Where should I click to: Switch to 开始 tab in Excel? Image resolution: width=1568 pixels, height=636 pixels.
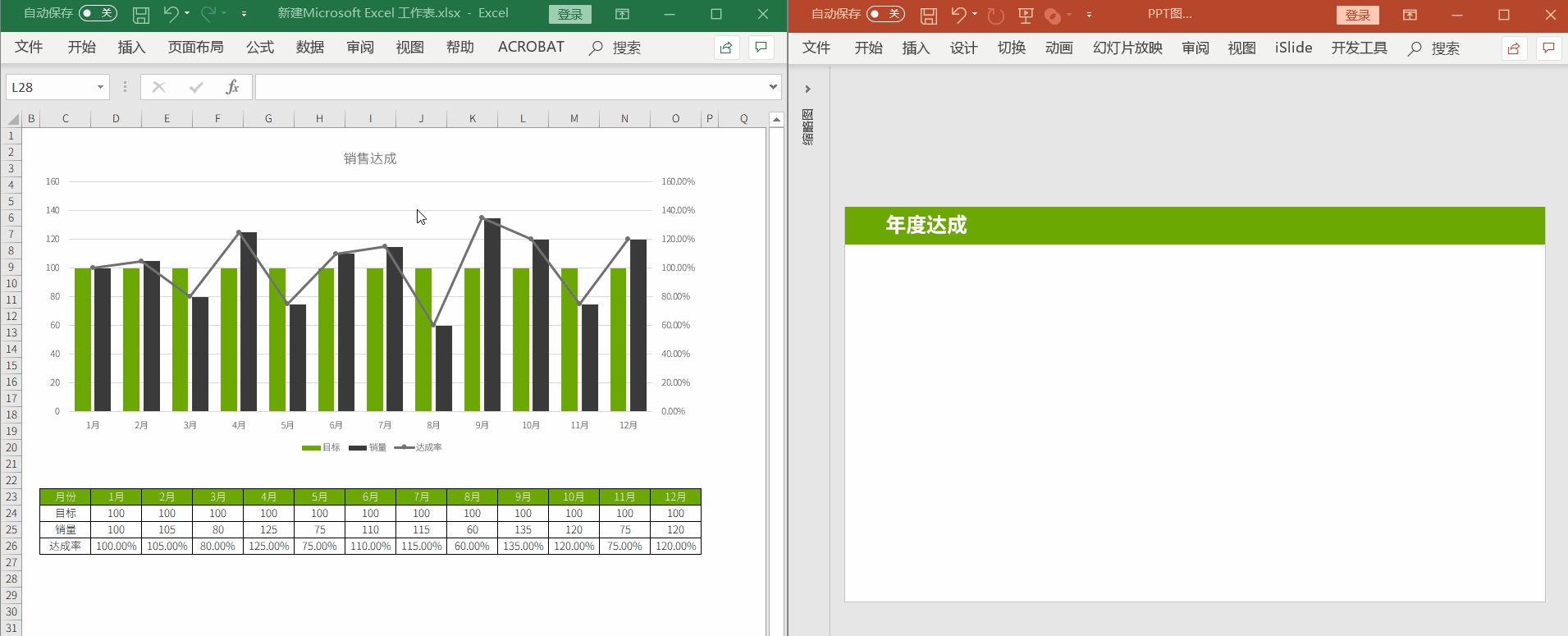(81, 47)
